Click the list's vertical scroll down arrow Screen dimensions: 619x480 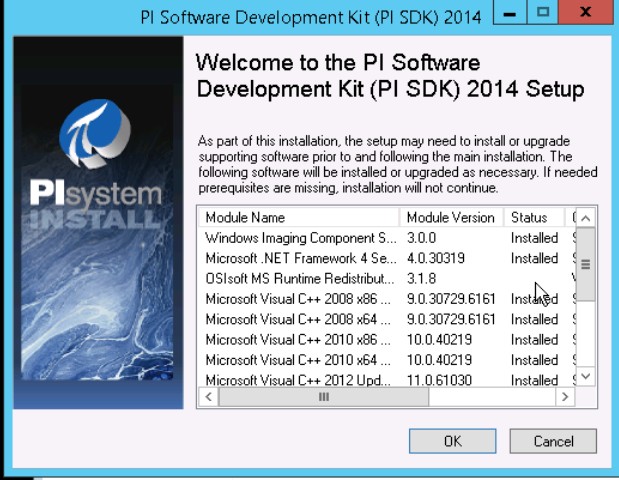pos(586,376)
